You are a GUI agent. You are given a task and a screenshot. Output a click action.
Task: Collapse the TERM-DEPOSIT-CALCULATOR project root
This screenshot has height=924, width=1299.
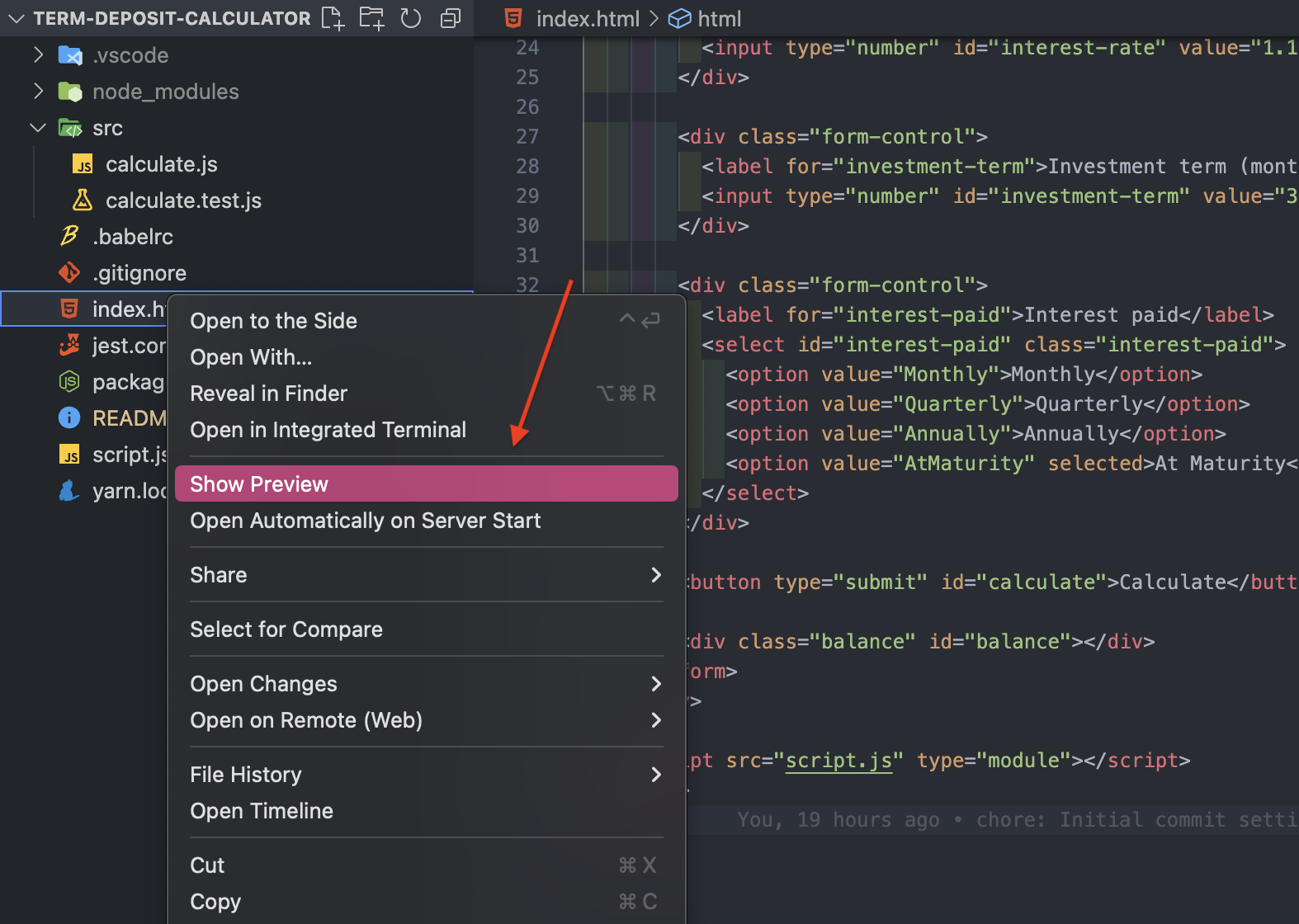pos(17,18)
